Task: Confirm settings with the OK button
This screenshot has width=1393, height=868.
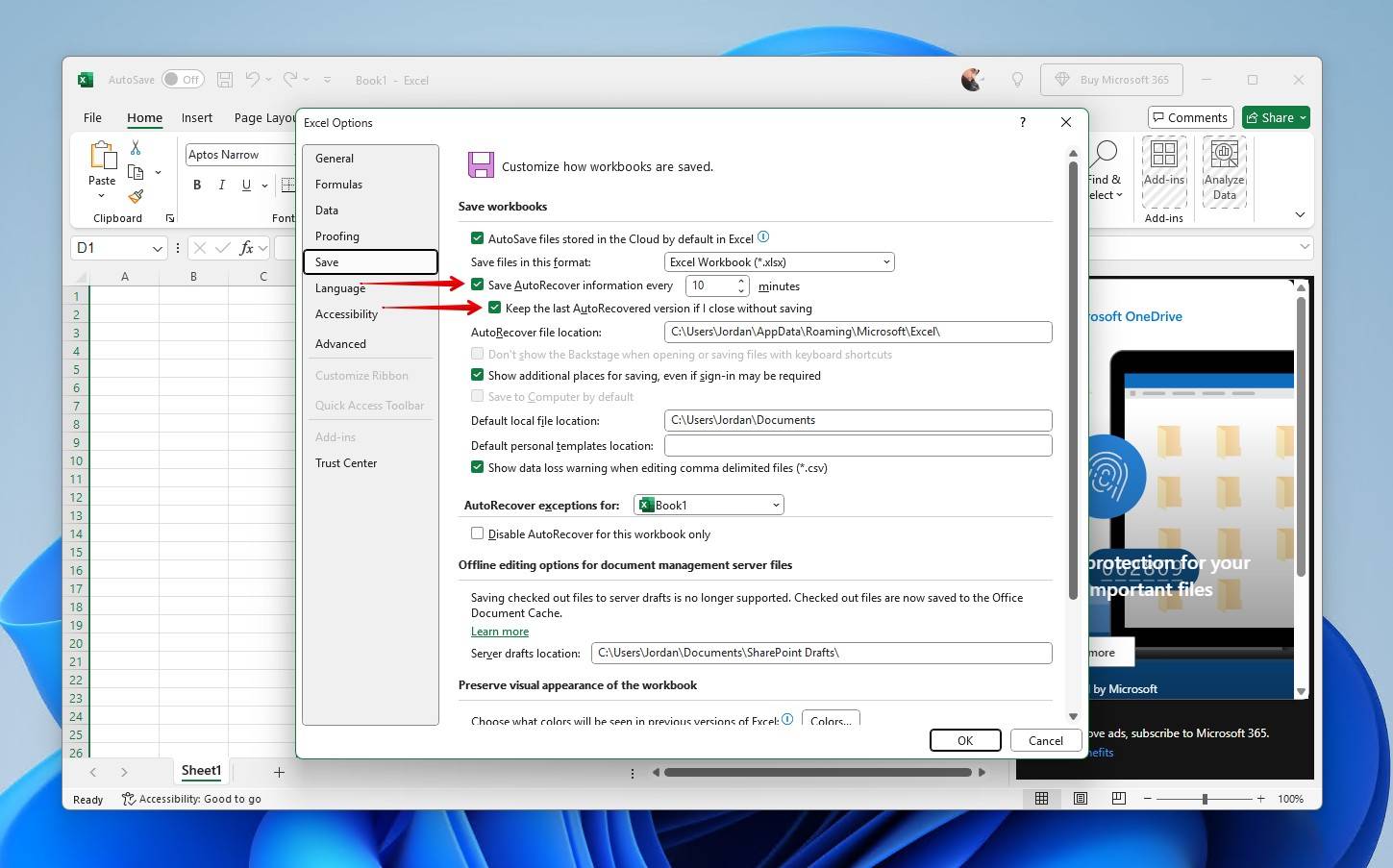Action: (x=964, y=740)
